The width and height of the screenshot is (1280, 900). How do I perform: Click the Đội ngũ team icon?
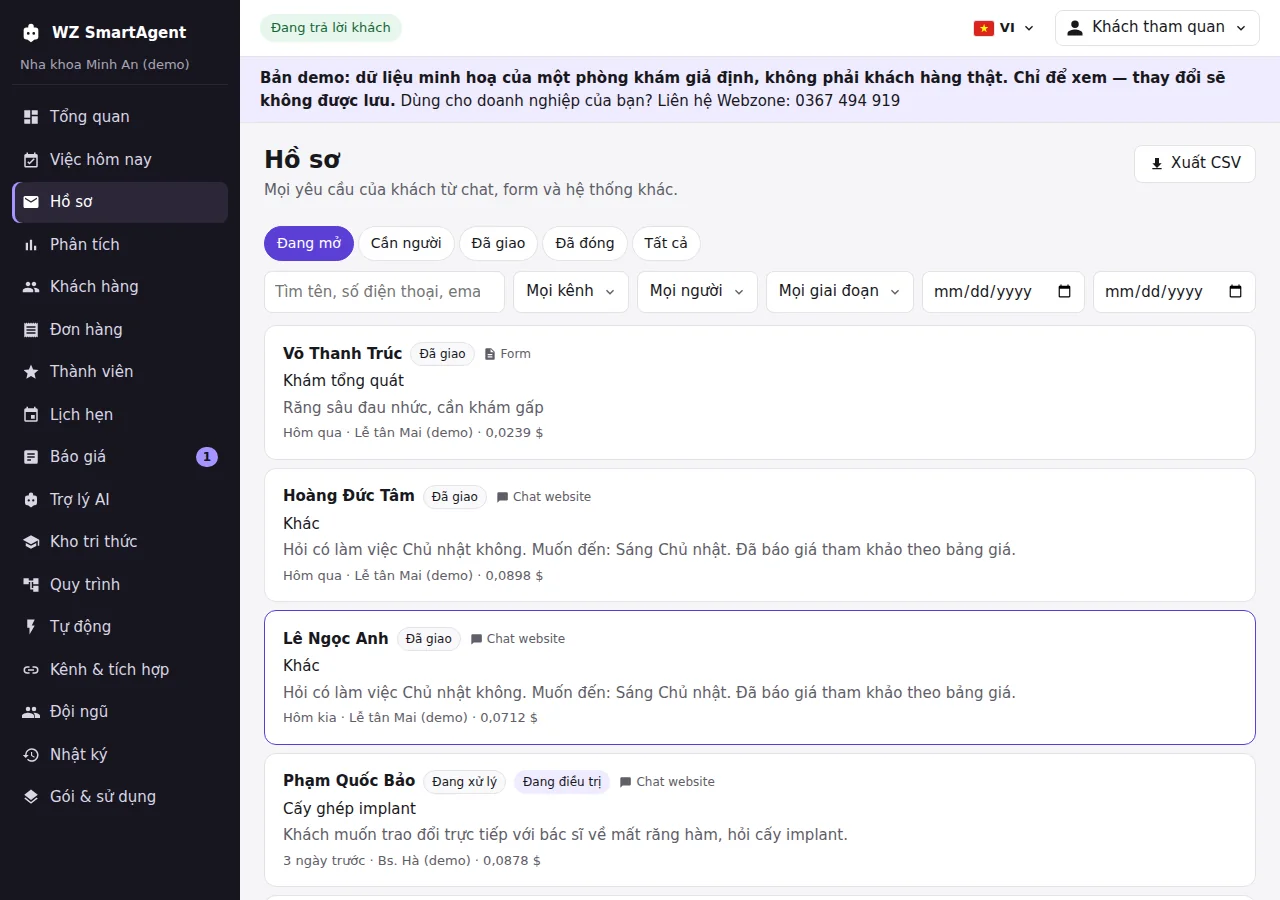pyautogui.click(x=31, y=712)
